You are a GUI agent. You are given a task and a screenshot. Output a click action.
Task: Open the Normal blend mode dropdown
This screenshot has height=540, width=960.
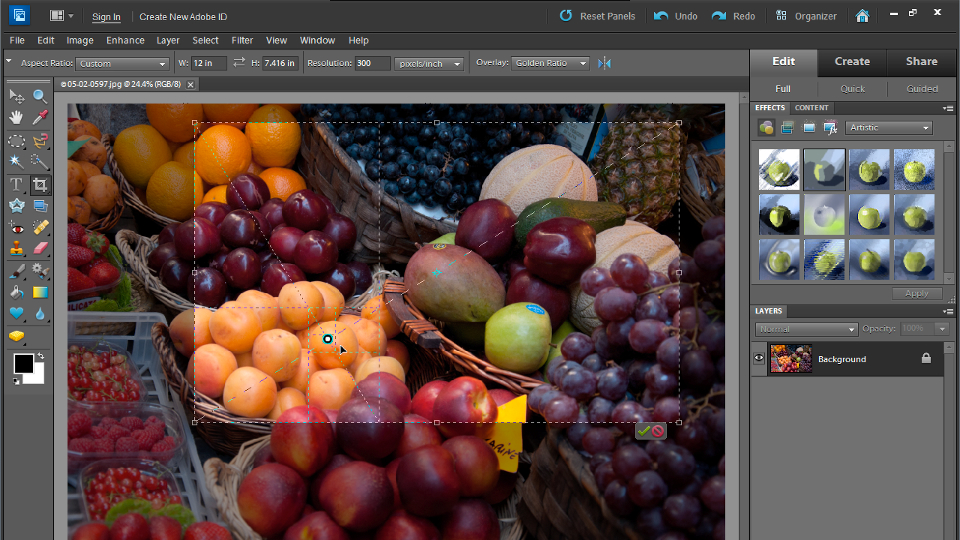(x=806, y=329)
